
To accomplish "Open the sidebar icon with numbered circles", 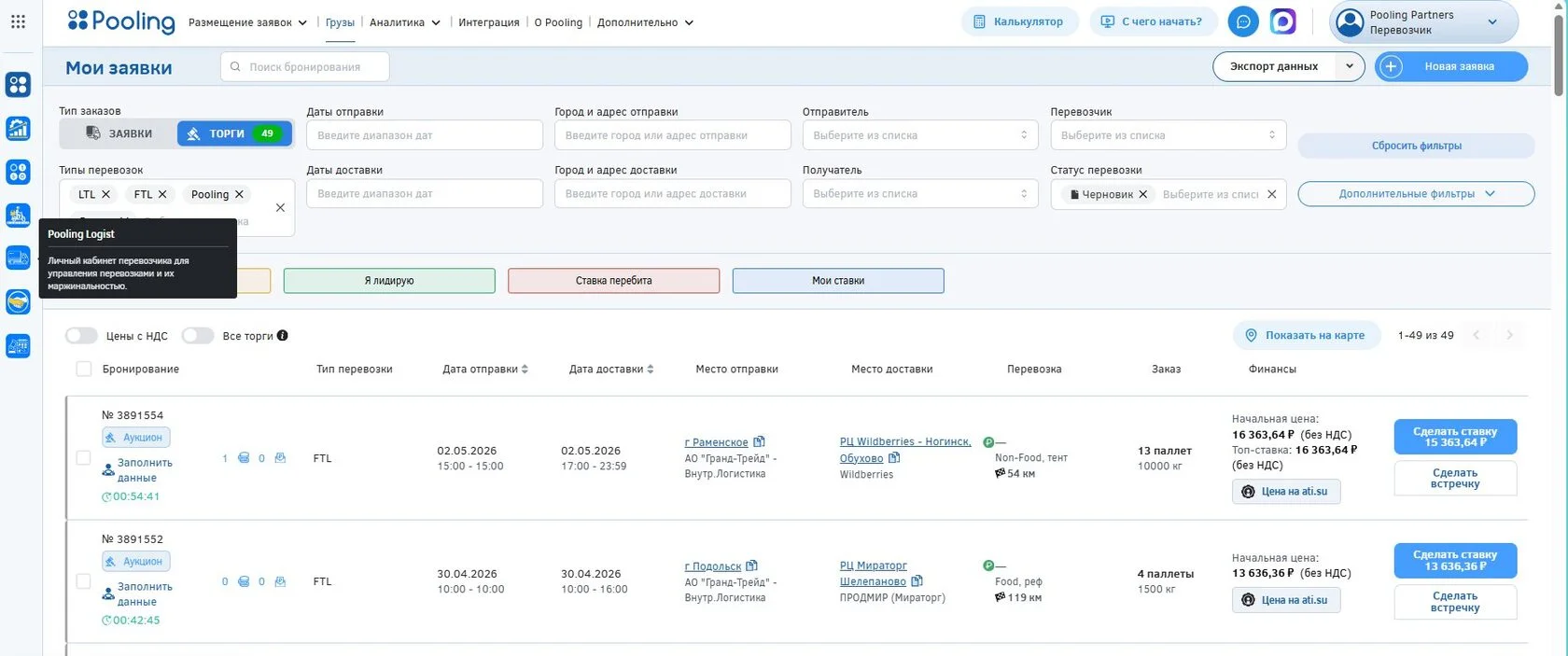I will [18, 172].
